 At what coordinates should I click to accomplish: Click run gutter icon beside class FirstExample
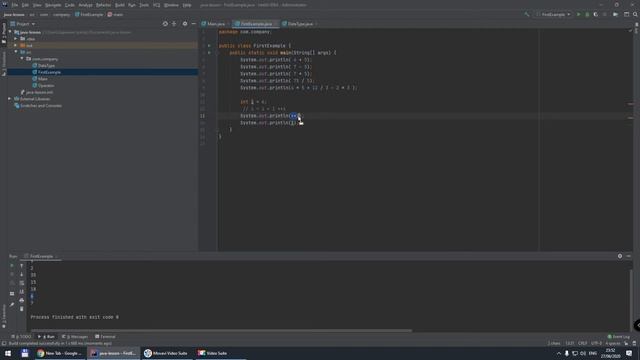coord(209,46)
